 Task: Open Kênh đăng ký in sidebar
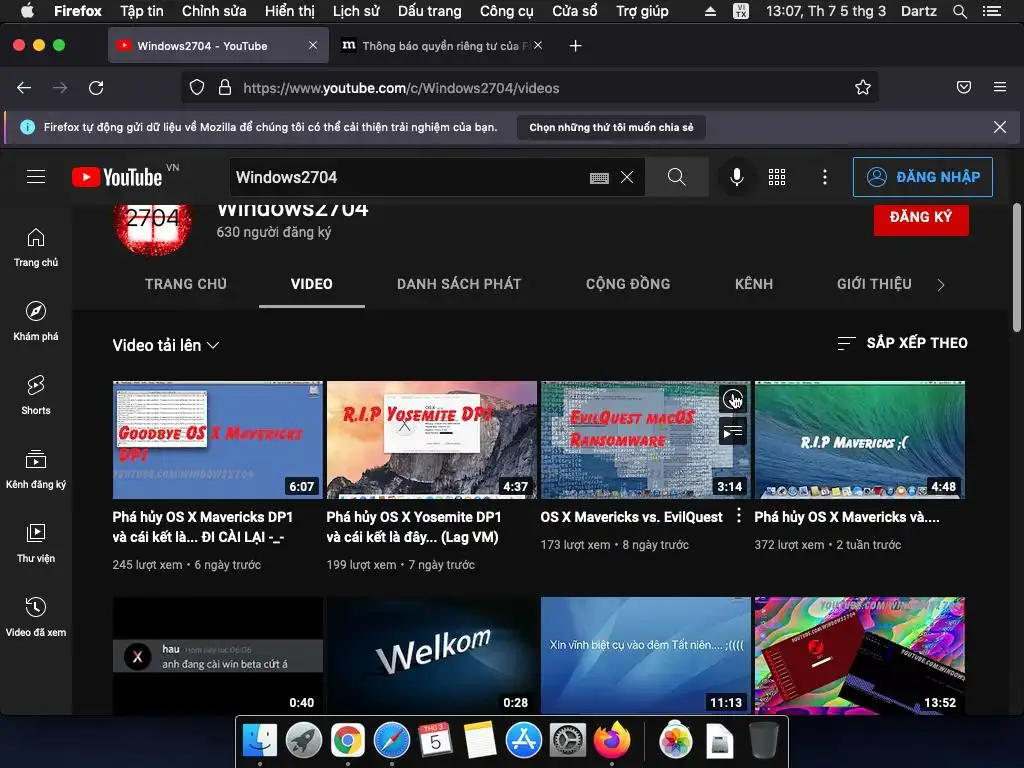36,469
